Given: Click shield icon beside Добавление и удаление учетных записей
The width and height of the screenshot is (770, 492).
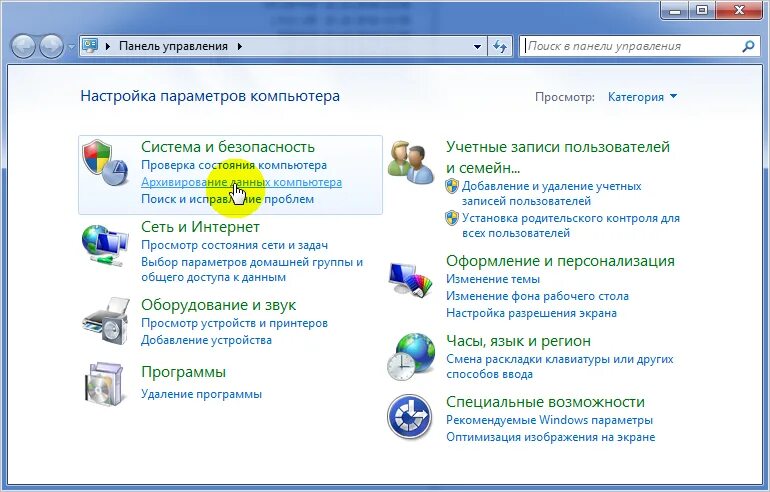Looking at the screenshot, I should point(452,186).
